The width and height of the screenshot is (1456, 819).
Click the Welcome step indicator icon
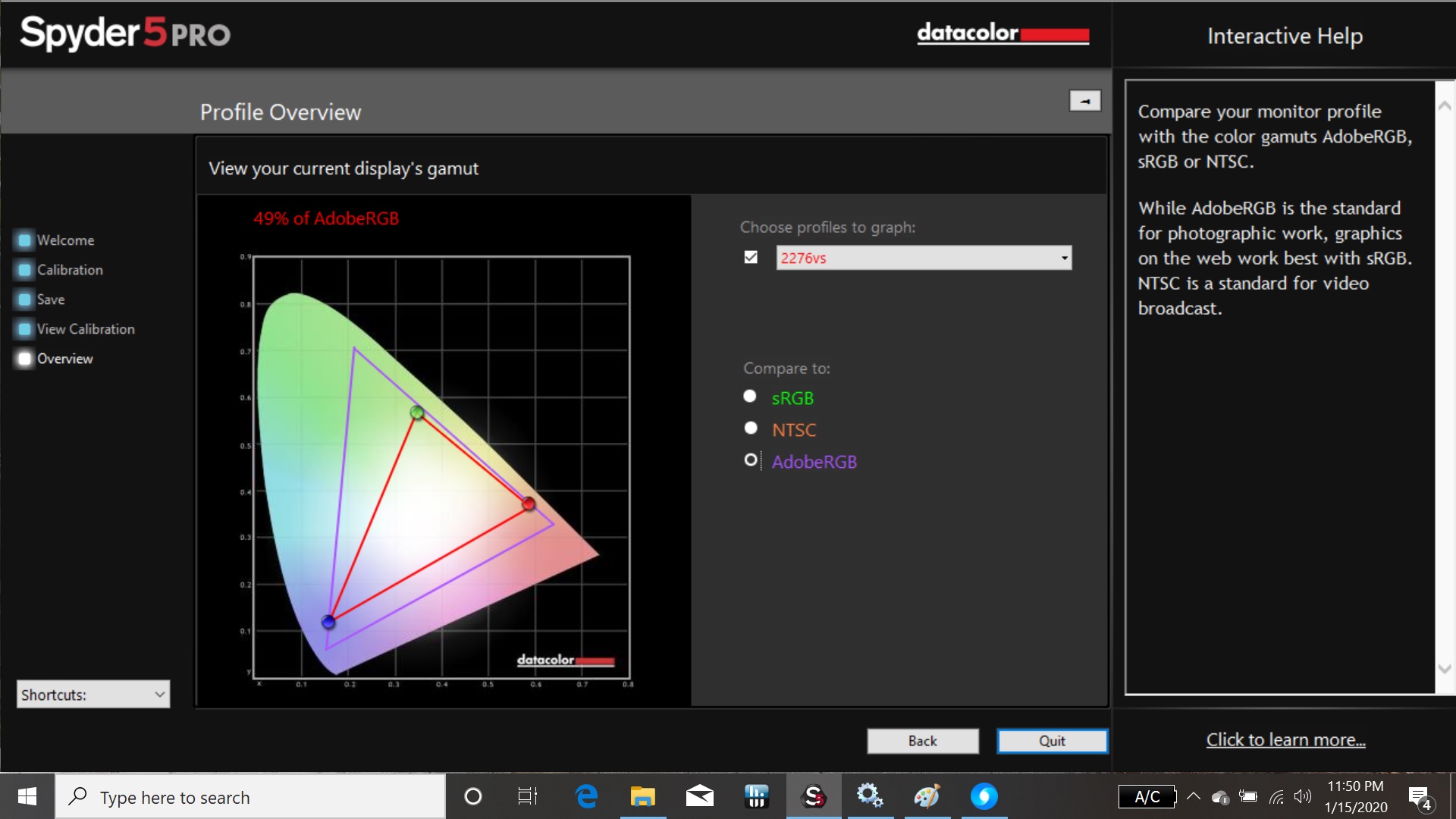pos(24,240)
